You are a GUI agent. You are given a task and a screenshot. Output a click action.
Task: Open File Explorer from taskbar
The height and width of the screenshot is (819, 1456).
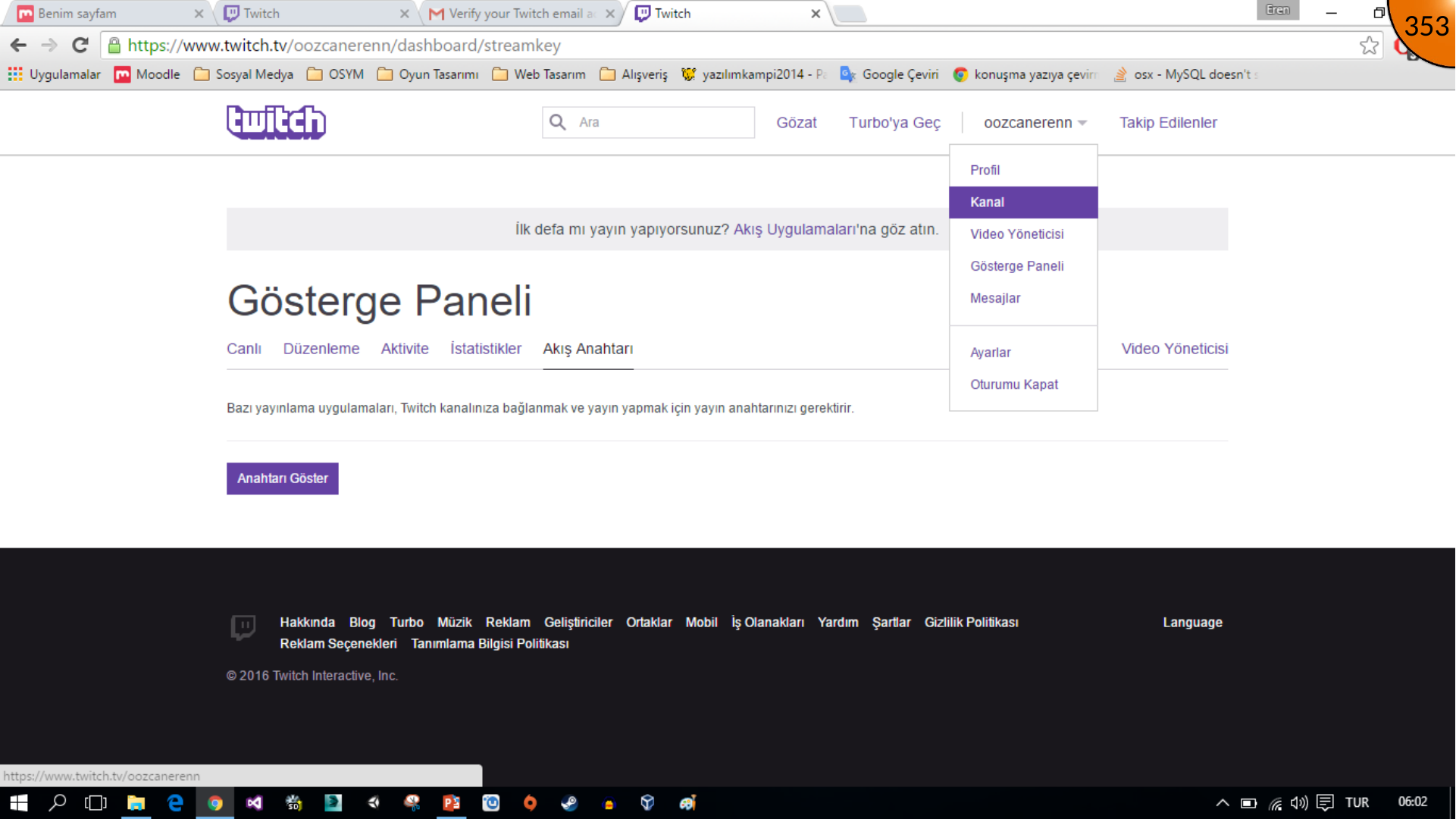point(136,803)
